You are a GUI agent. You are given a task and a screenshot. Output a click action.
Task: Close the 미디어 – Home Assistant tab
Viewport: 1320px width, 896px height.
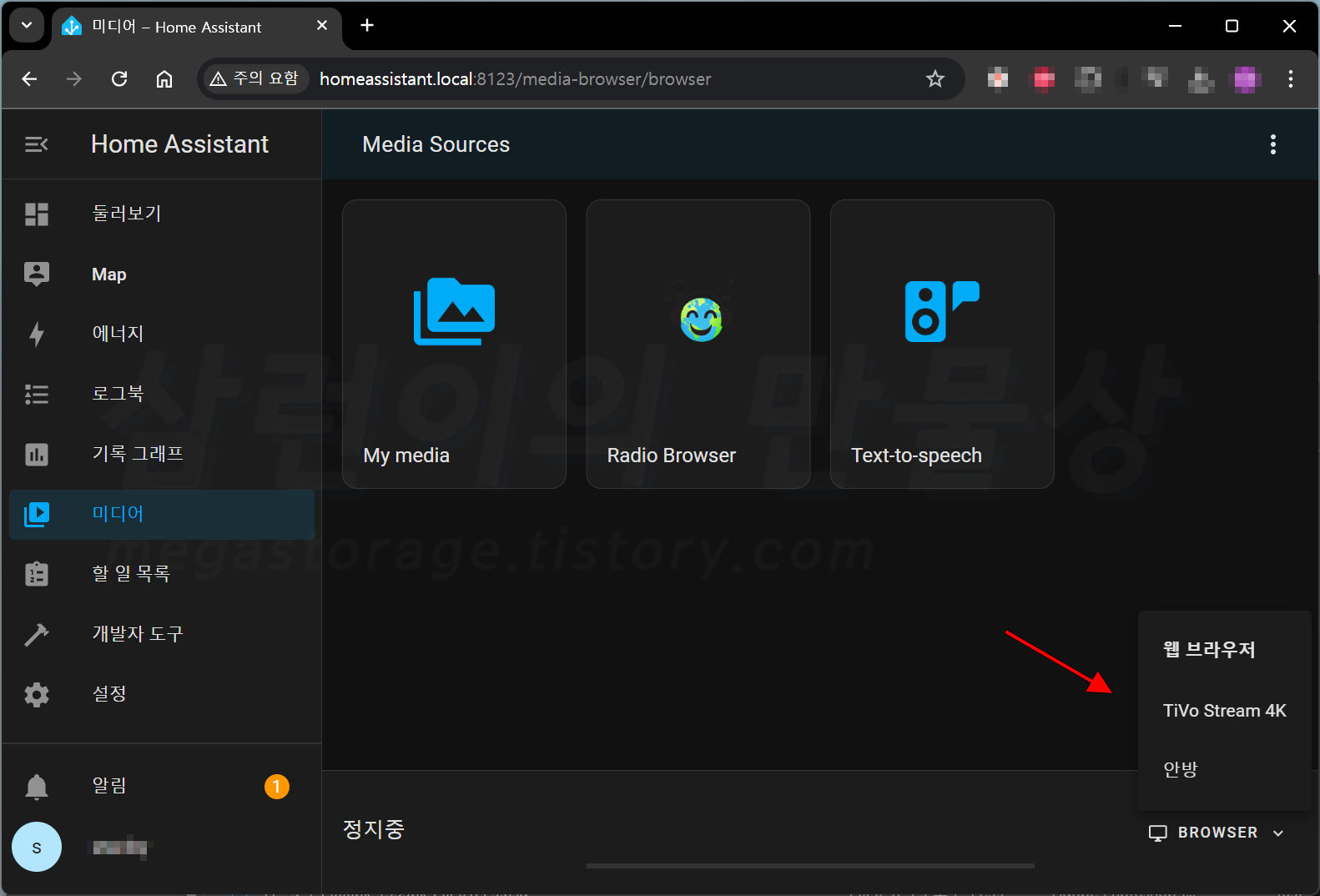(x=322, y=26)
